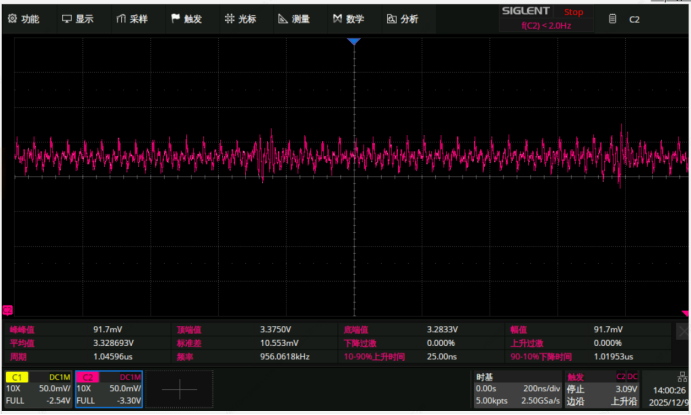This screenshot has height=415, width=691.
Task: Click the -3.30V offset in C2 box
Action: (129, 401)
